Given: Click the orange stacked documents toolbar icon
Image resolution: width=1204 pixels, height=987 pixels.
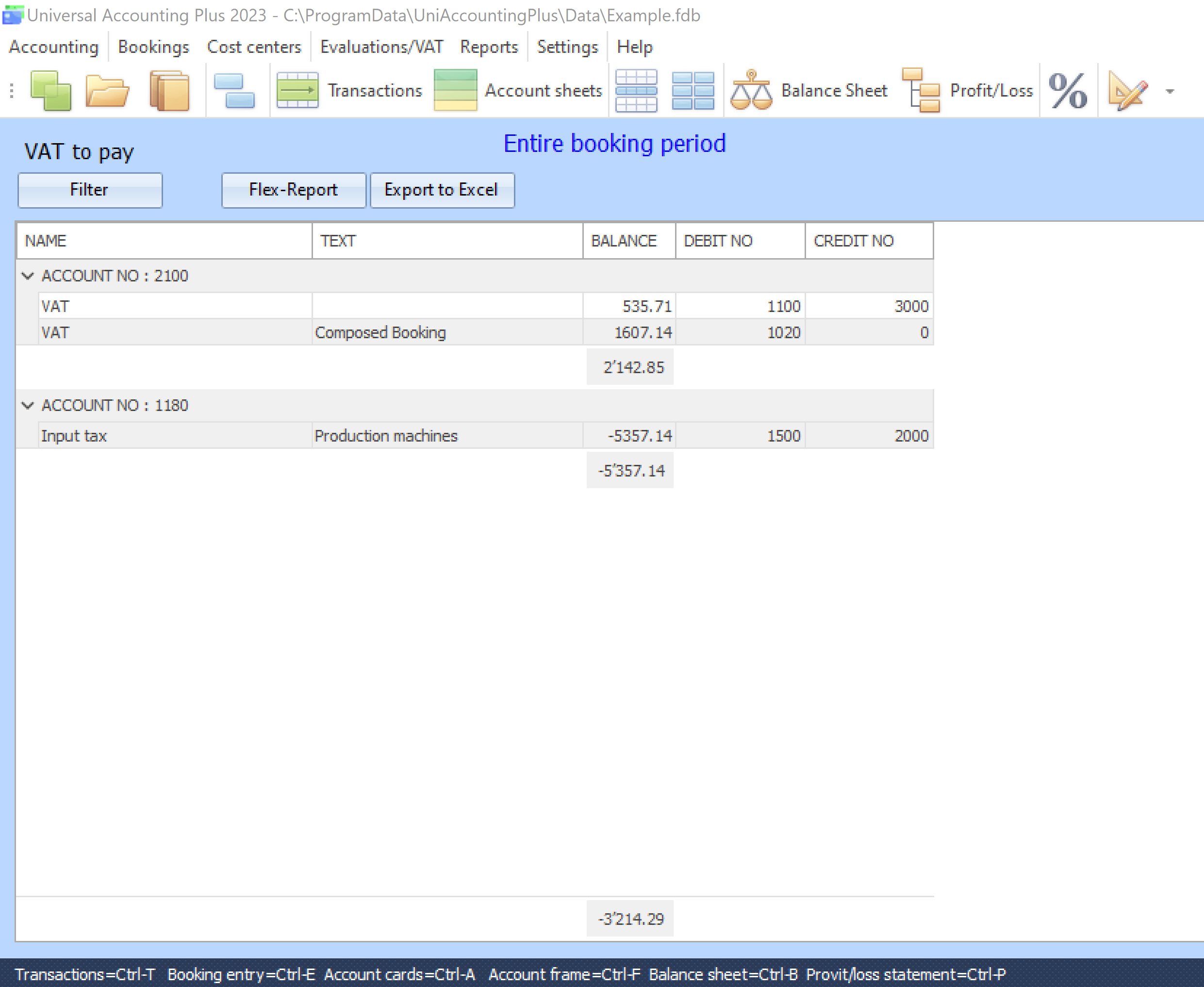Looking at the screenshot, I should point(169,90).
